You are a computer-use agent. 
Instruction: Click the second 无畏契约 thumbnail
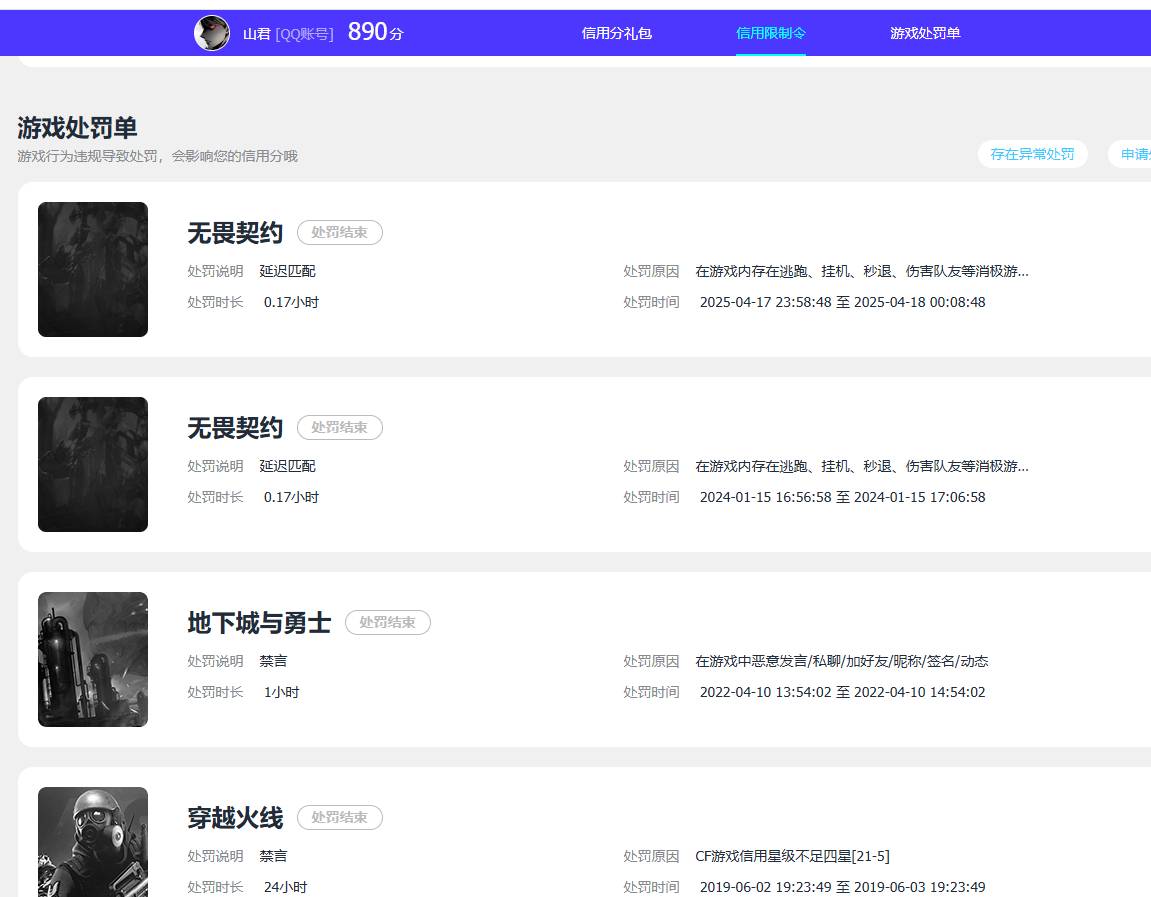(x=92, y=464)
